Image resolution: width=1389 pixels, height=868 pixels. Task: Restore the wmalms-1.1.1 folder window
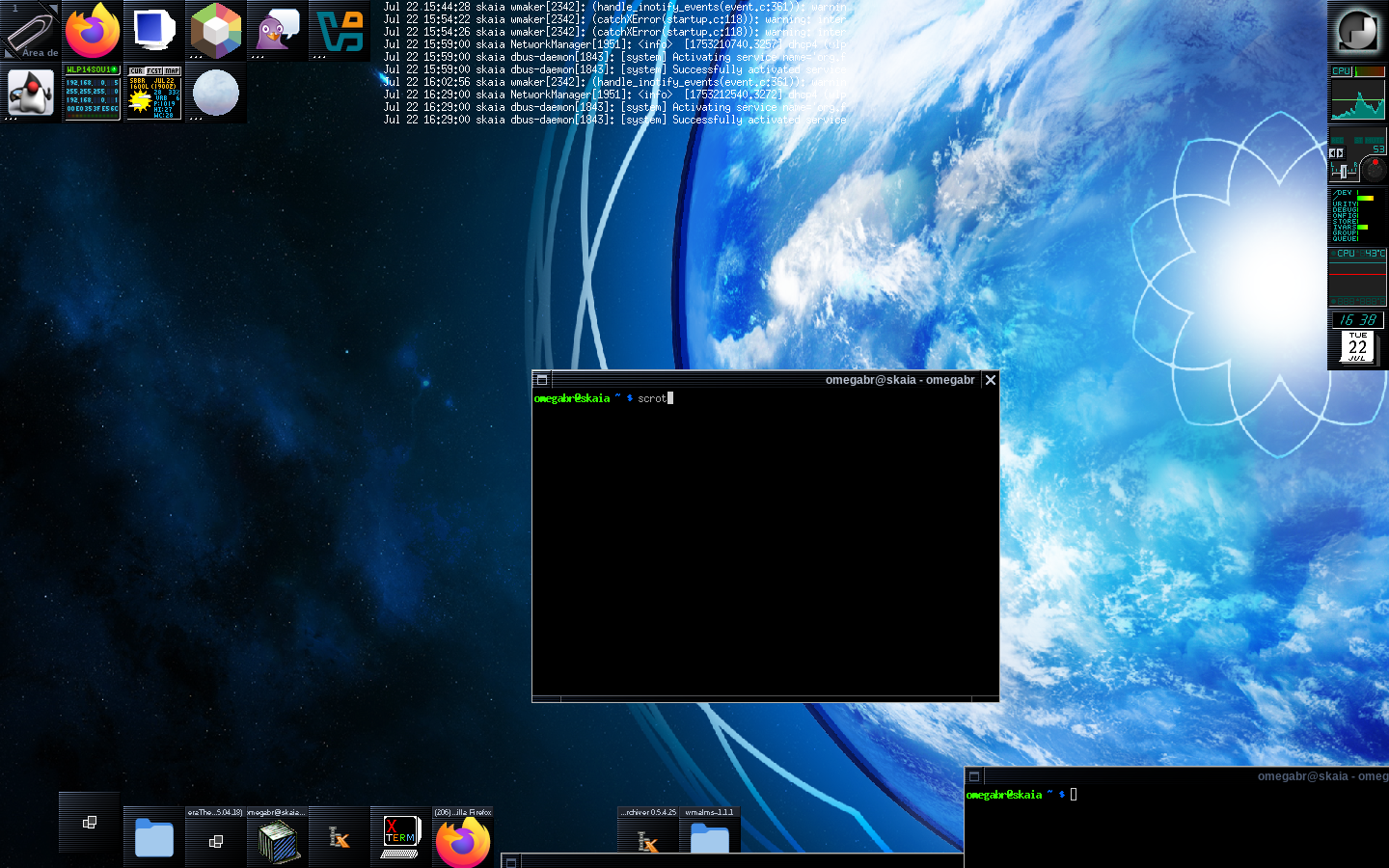tap(710, 831)
